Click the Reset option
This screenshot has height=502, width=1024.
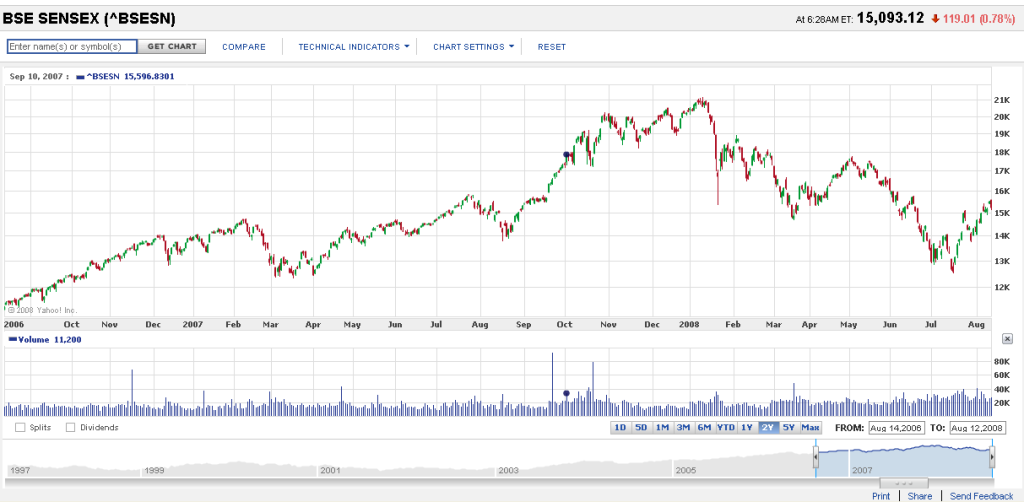point(552,47)
